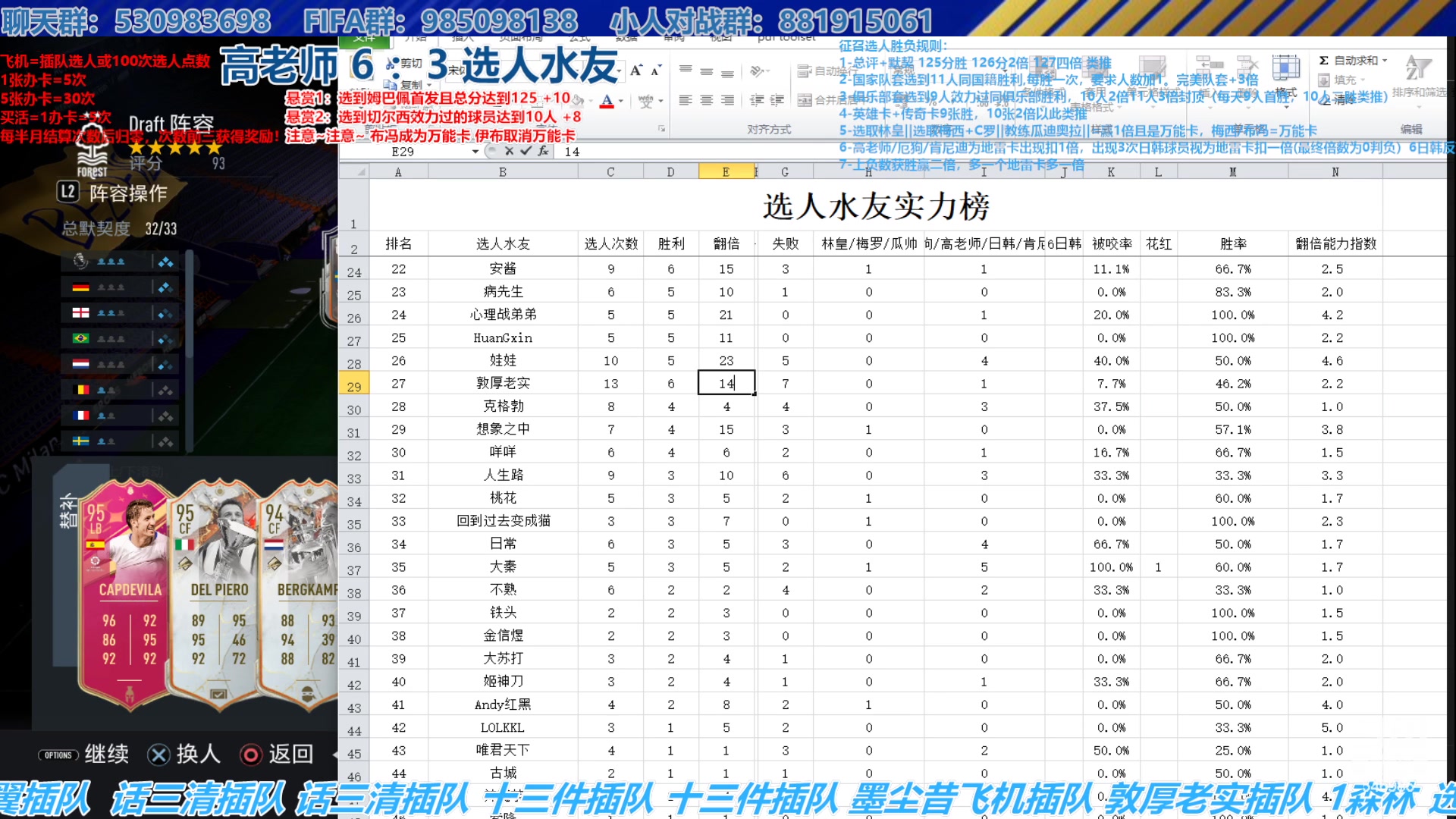Open the AutoSum (自动求和) dropdown arrow

(x=1385, y=61)
